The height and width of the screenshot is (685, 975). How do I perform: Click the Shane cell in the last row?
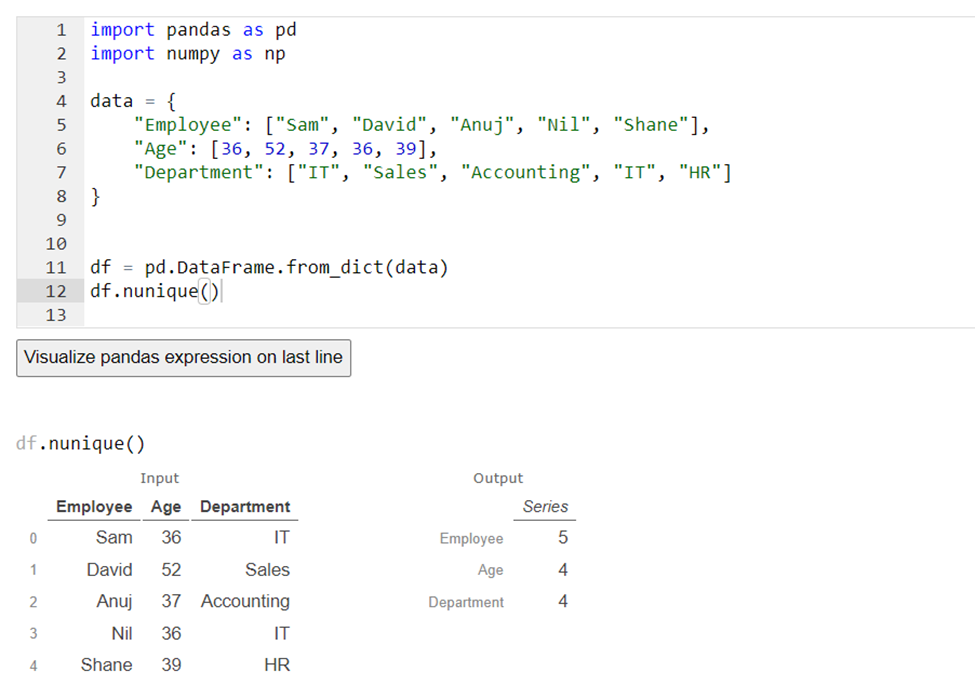click(106, 665)
